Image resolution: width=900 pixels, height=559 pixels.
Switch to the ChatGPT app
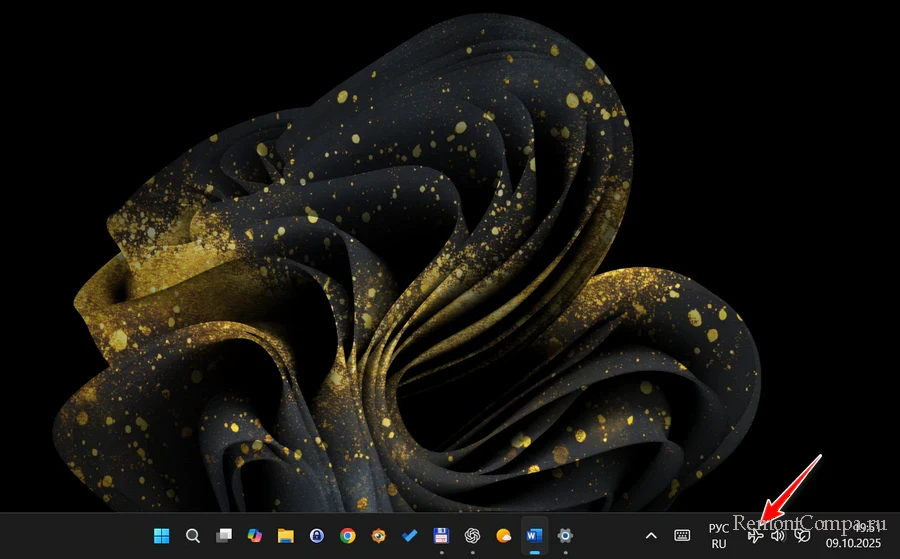tap(472, 535)
